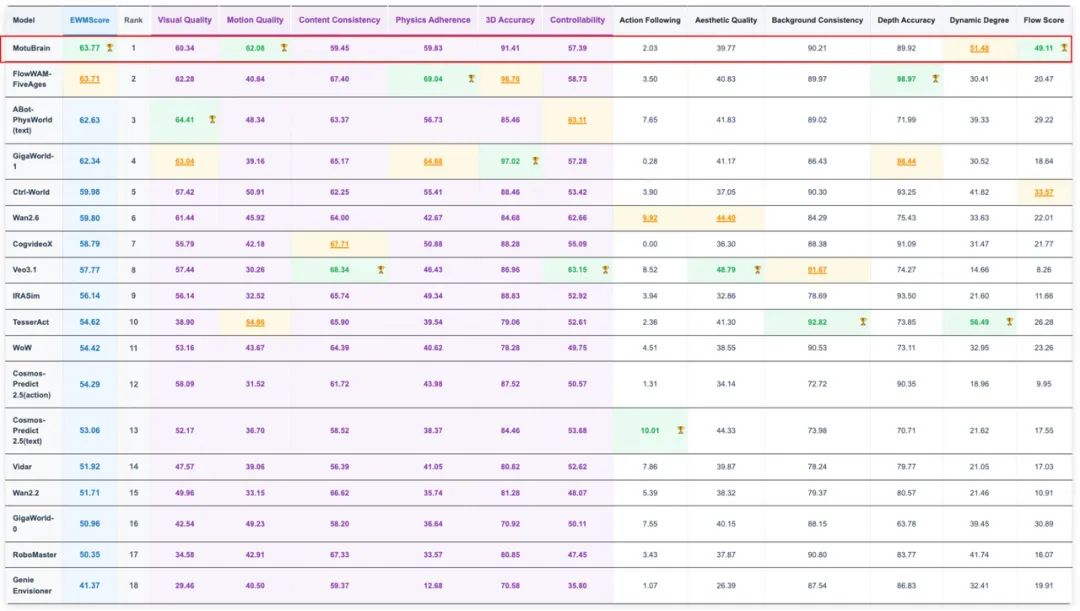Select the RoboMaster model name
1080x611 pixels.
coord(34,555)
